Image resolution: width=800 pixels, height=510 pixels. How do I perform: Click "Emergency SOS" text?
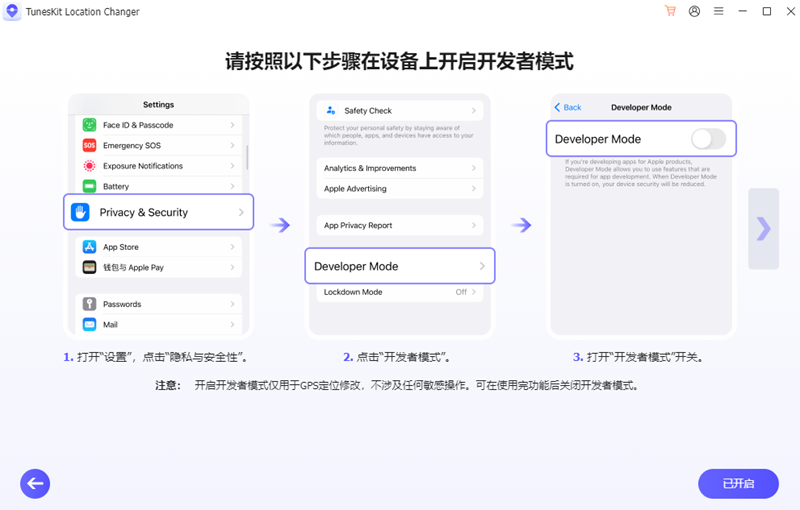click(132, 145)
